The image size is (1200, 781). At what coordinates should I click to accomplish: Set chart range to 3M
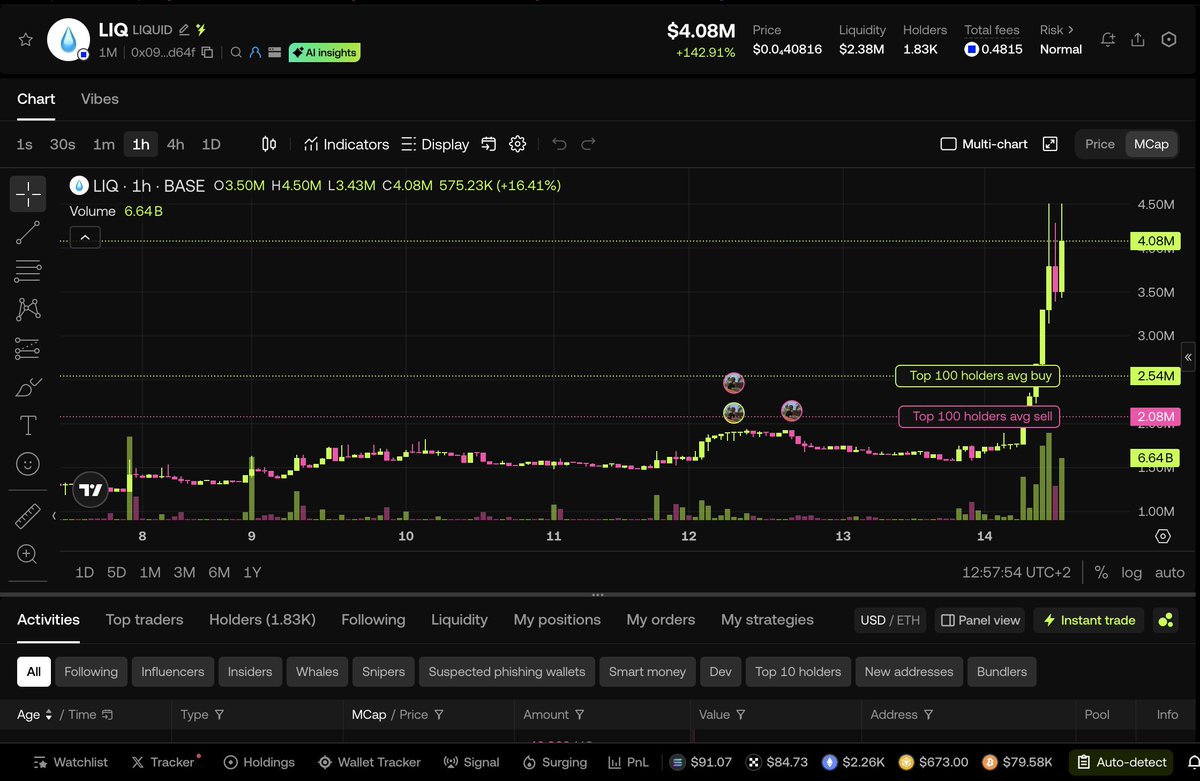184,573
